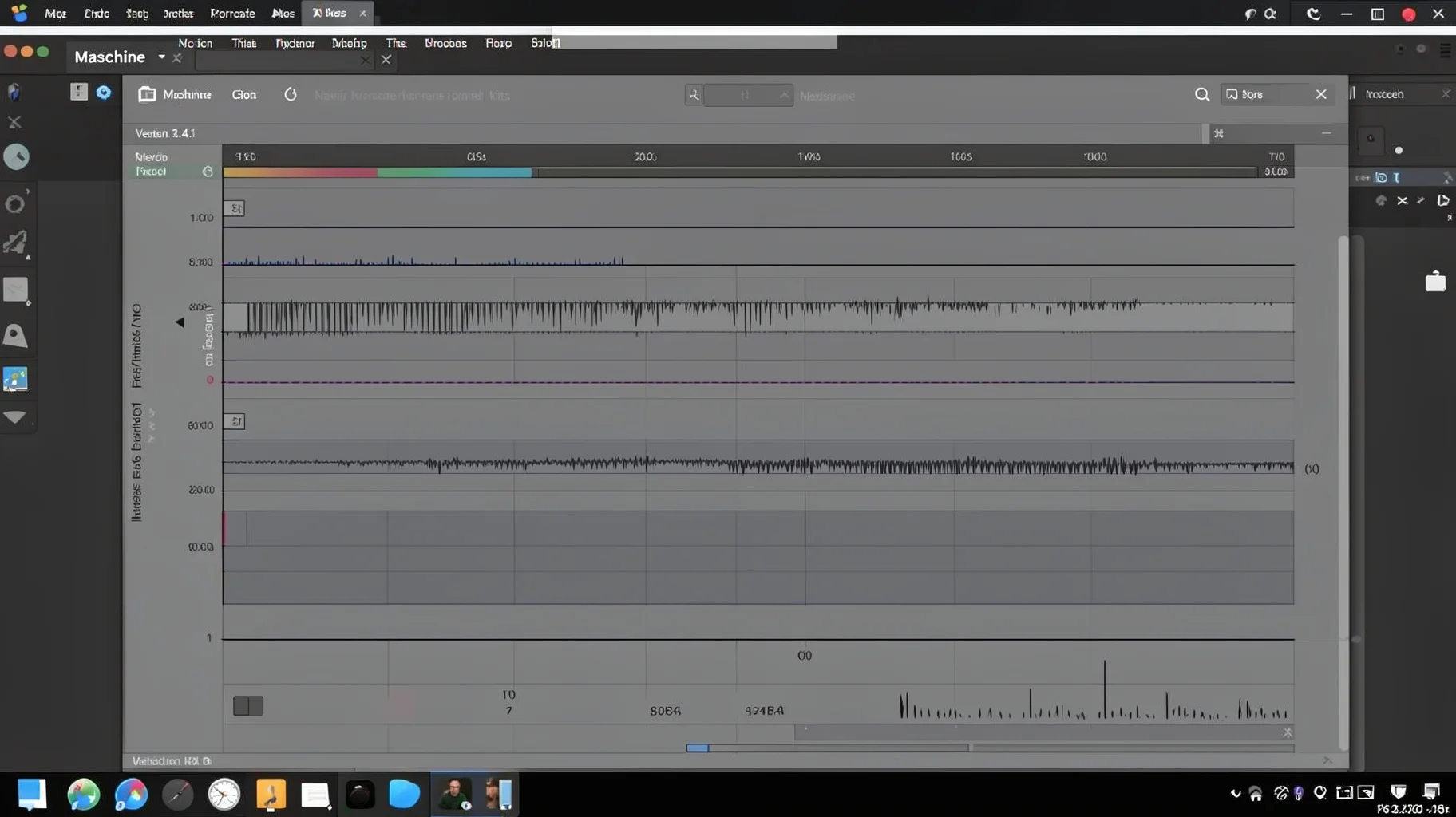This screenshot has height=817, width=1456.
Task: Click the large X next to Maschine input field
Action: [386, 60]
